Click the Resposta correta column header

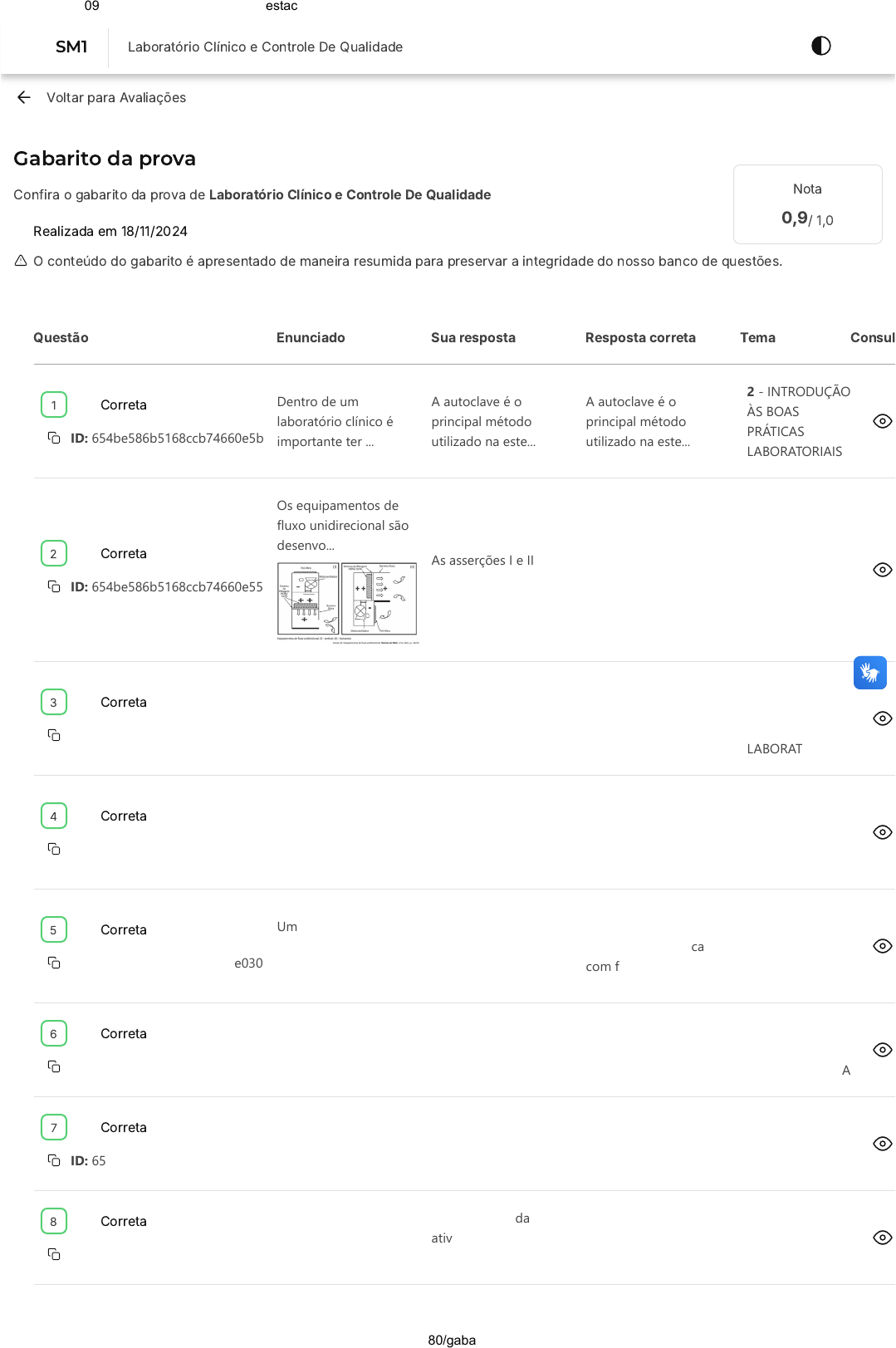(x=640, y=337)
